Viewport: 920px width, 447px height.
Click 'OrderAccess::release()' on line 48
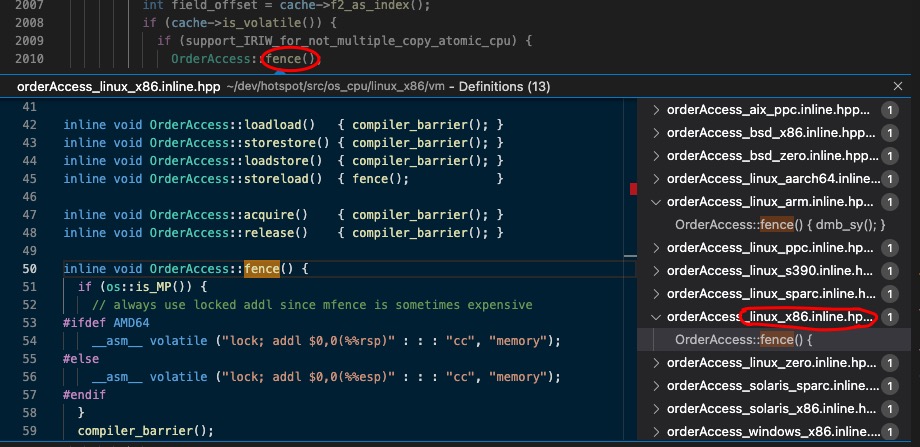click(229, 233)
